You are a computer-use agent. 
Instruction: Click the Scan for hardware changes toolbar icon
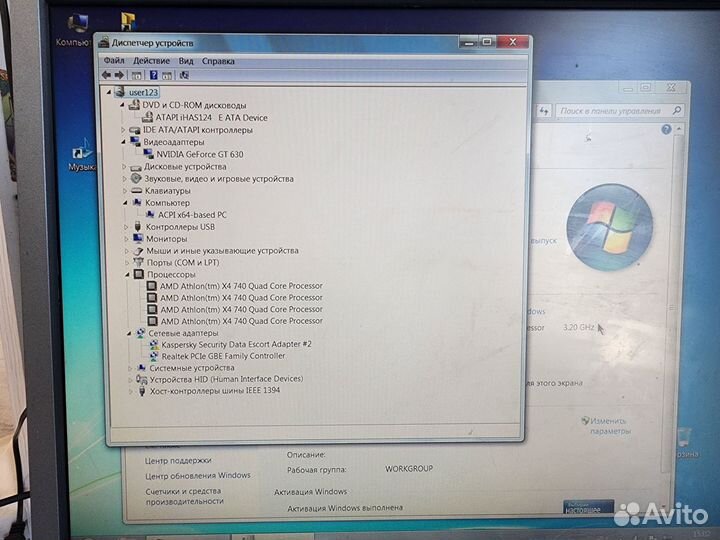click(184, 75)
